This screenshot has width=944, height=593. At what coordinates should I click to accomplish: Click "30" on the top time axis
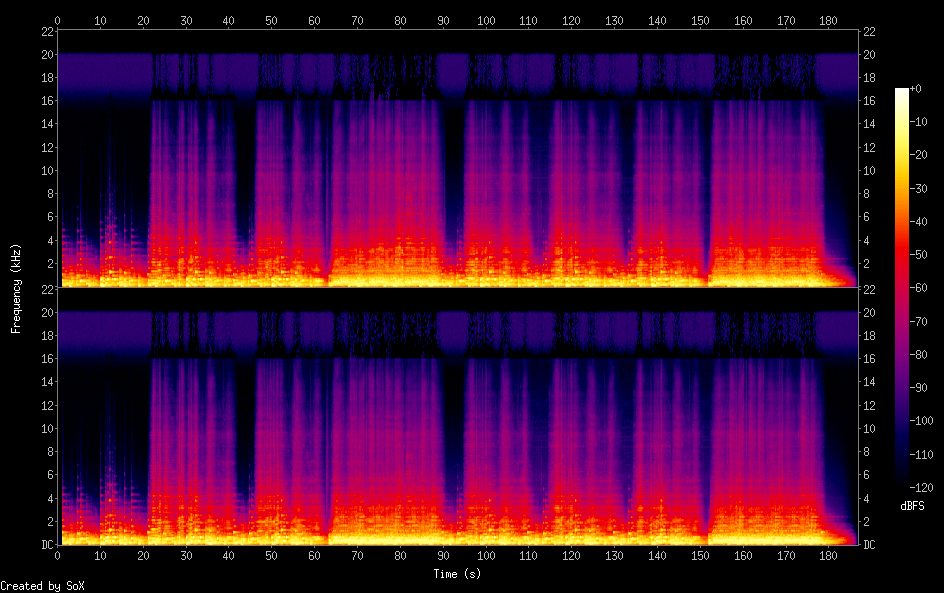186,20
